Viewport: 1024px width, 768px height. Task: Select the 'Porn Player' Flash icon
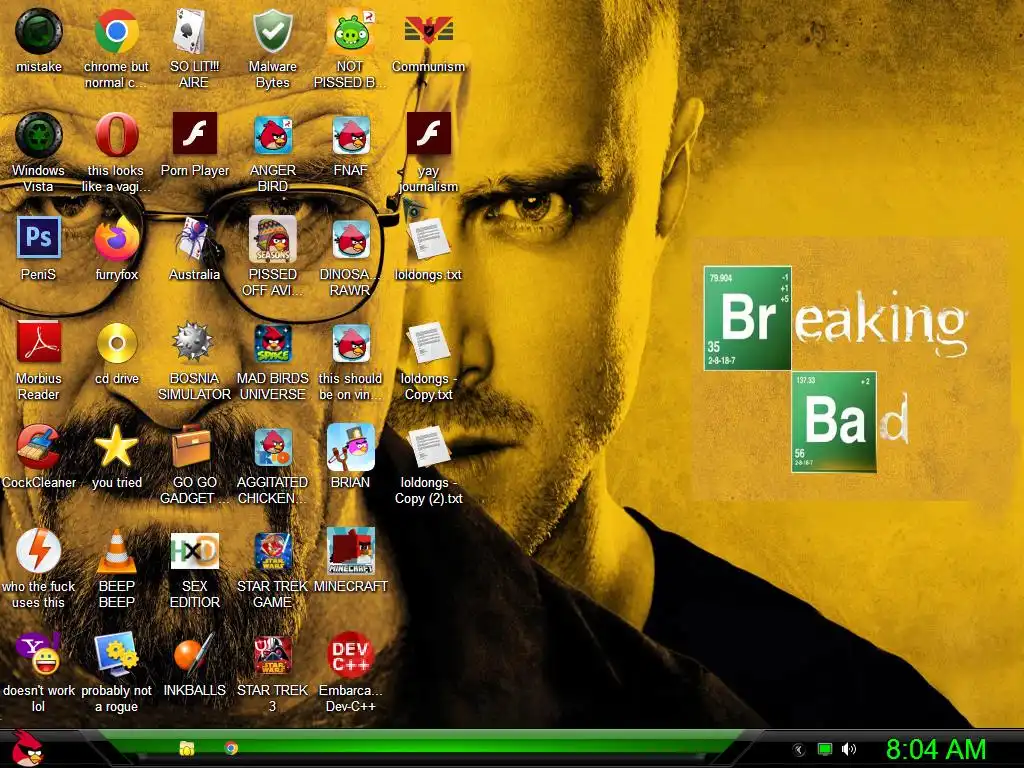[x=194, y=134]
